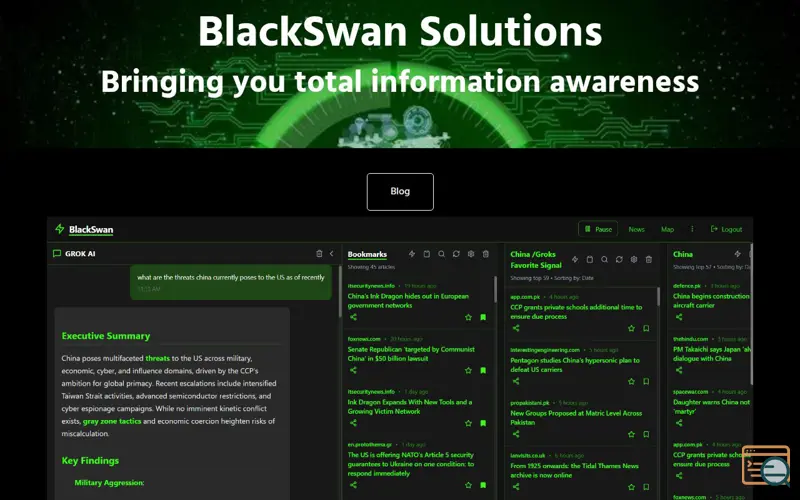Screen dimensions: 800x500
Task: Bookmark the Tidal Thames News archive article
Action: pos(646,487)
